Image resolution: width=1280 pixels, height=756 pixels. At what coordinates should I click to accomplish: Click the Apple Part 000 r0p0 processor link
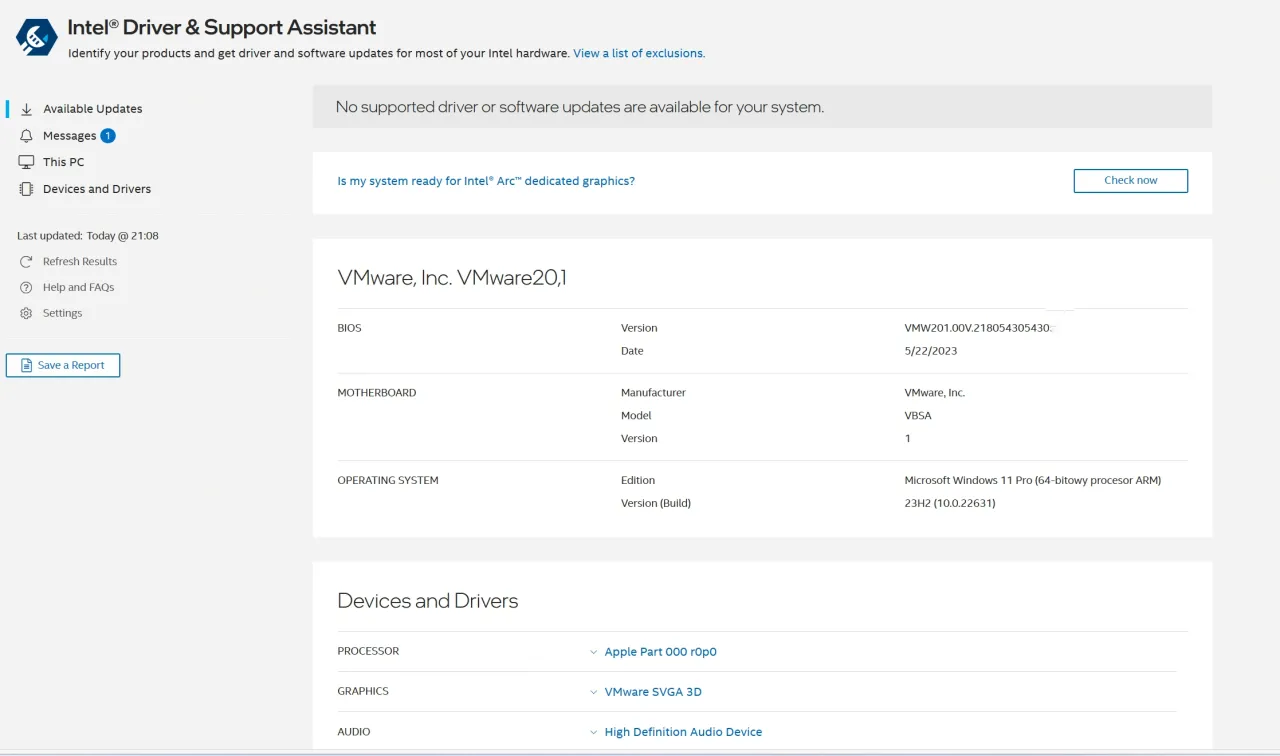point(660,652)
